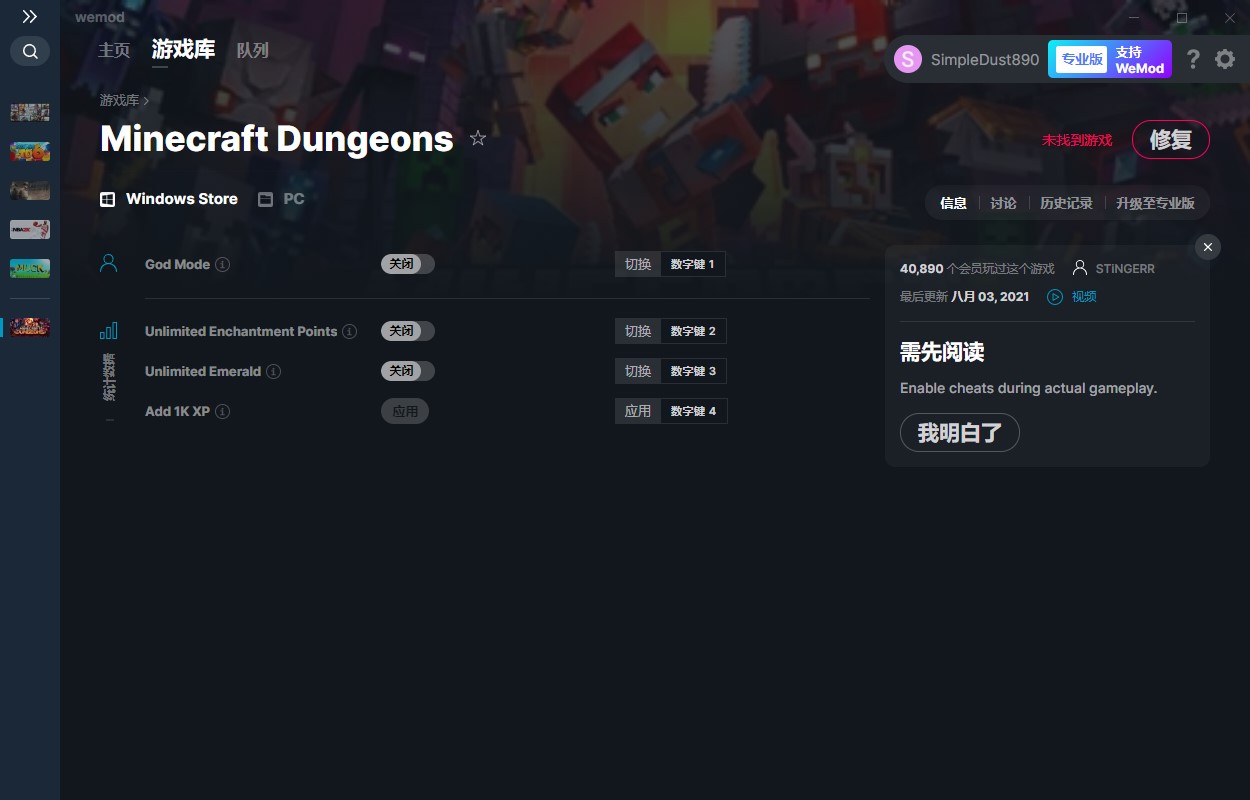Click the 支持 WeMod button
Screen dimensions: 1250x800
1140,60
